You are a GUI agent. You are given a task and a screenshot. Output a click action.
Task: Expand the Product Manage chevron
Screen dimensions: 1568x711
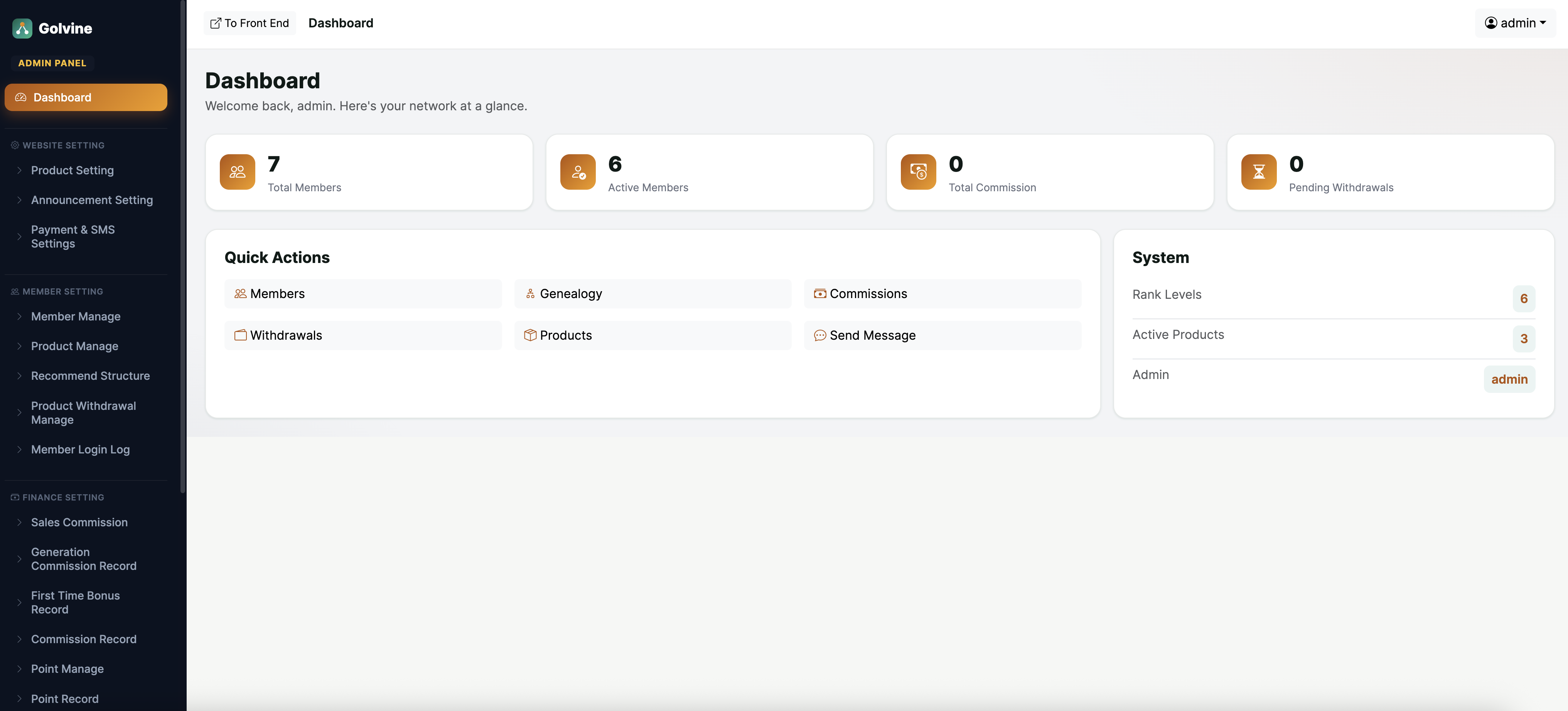(x=20, y=346)
